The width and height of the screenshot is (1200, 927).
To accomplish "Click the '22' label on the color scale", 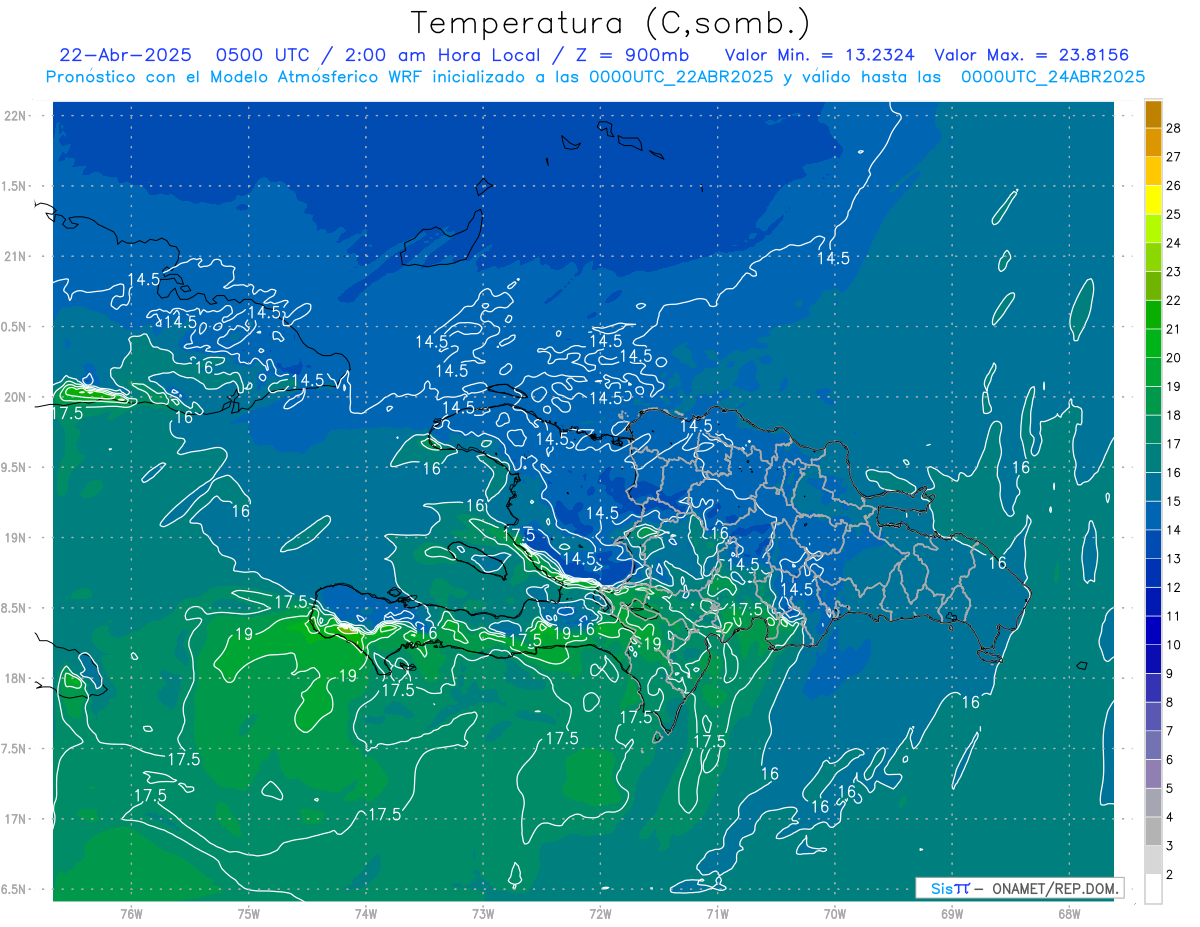I will click(x=1174, y=300).
